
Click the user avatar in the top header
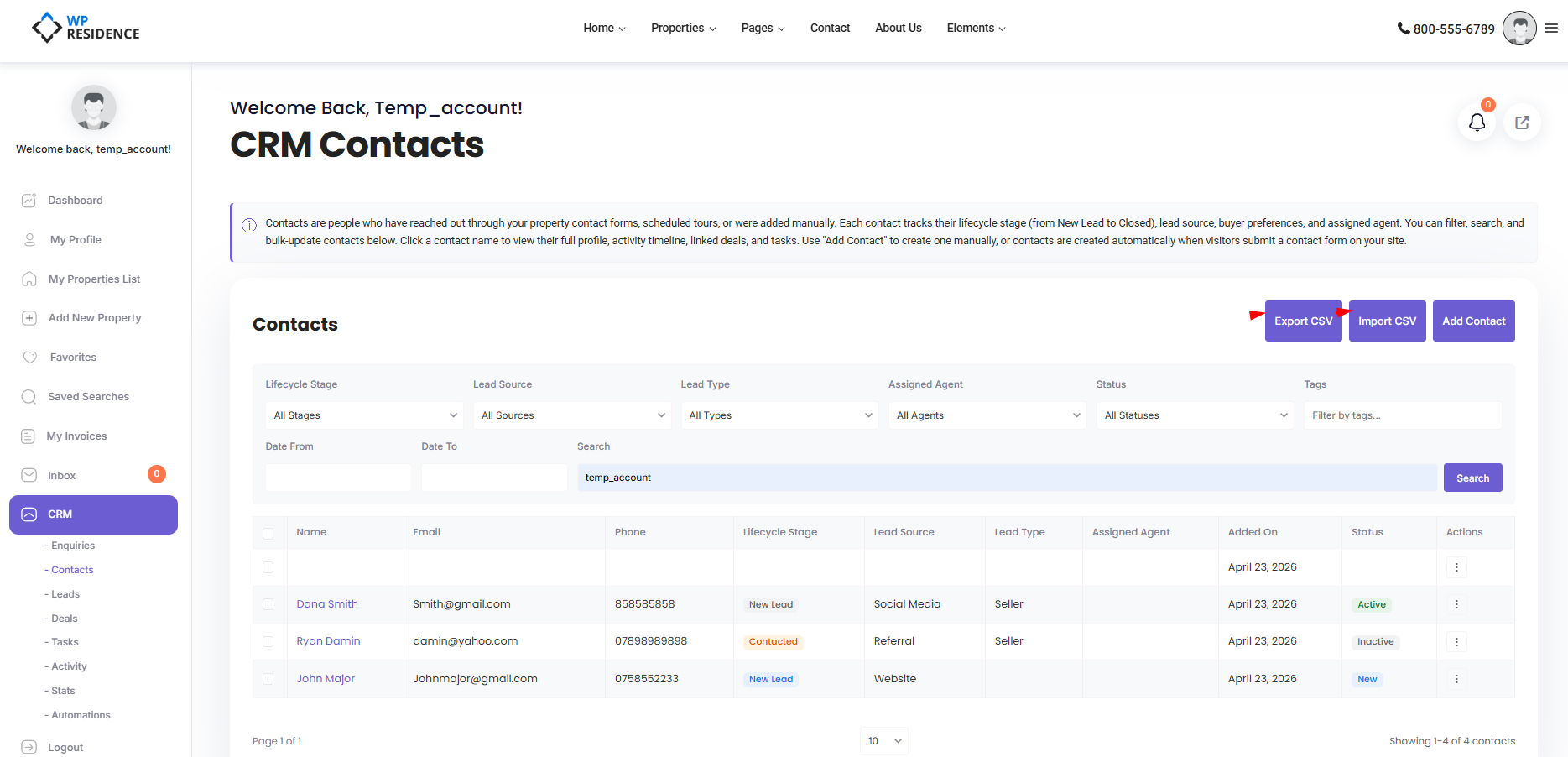pos(1519,29)
